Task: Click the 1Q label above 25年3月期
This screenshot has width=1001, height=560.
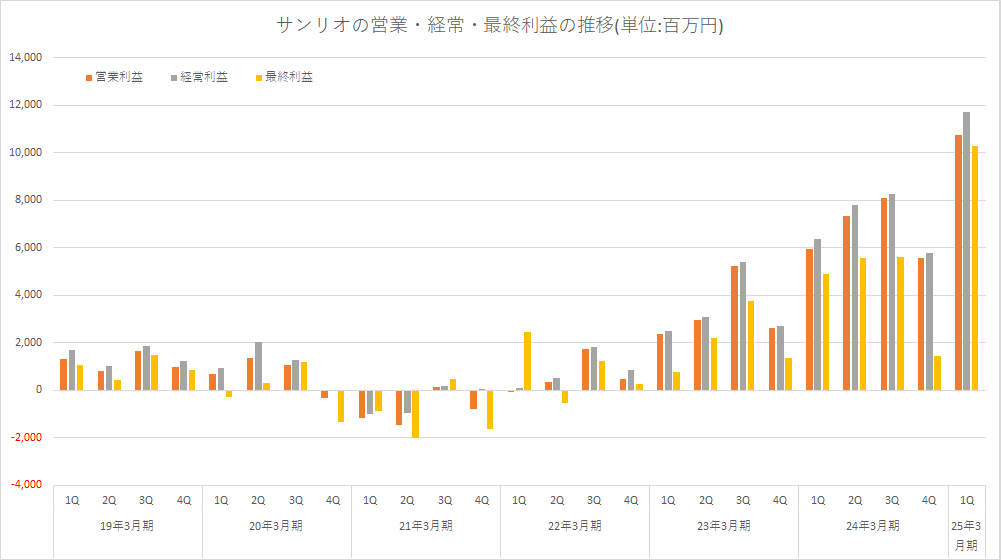Action: pyautogui.click(x=967, y=501)
